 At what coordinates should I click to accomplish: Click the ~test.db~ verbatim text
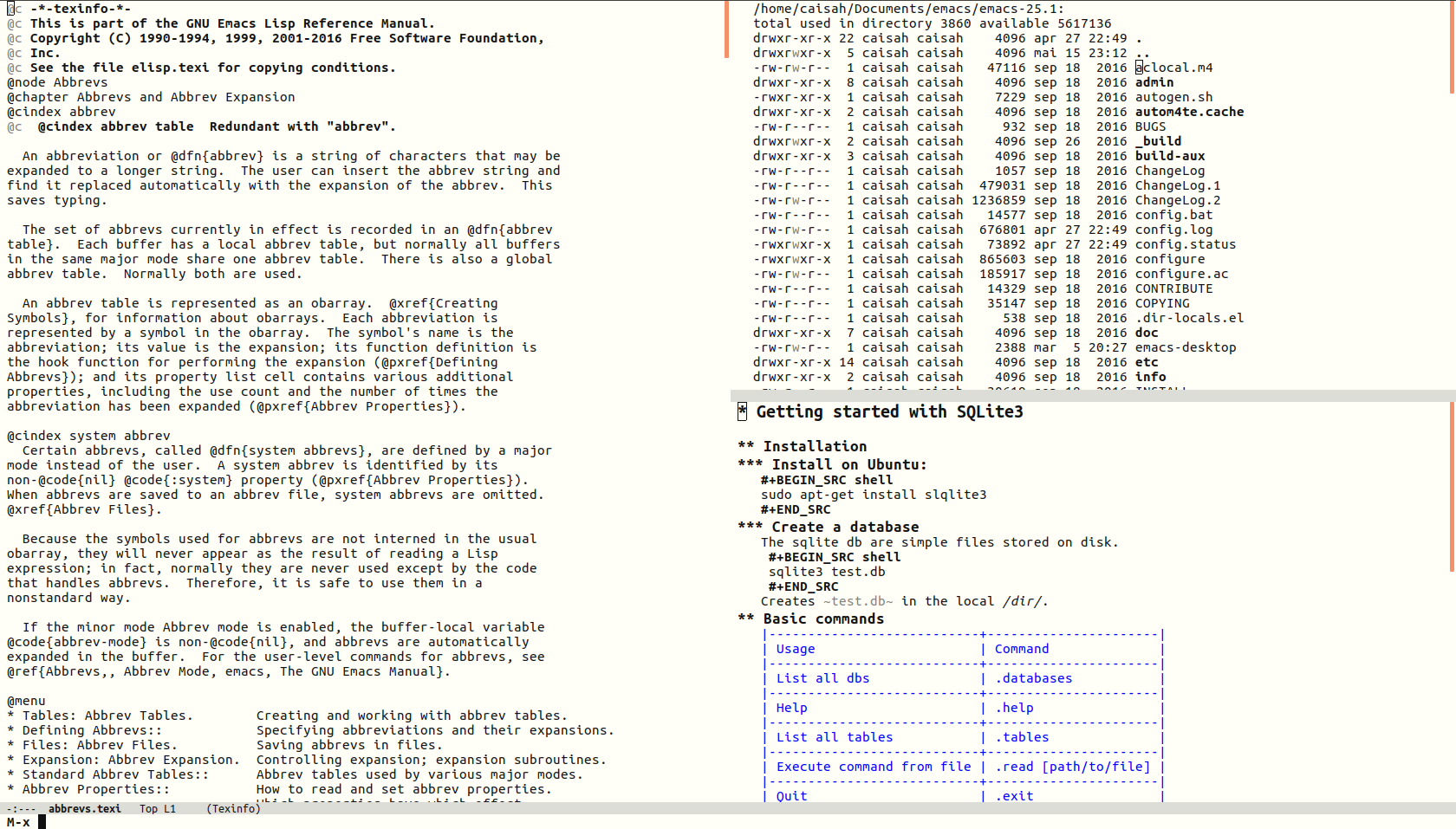coord(858,601)
